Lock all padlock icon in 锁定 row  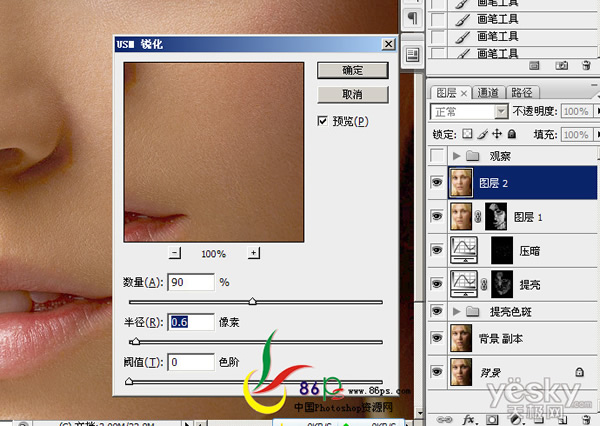[512, 134]
